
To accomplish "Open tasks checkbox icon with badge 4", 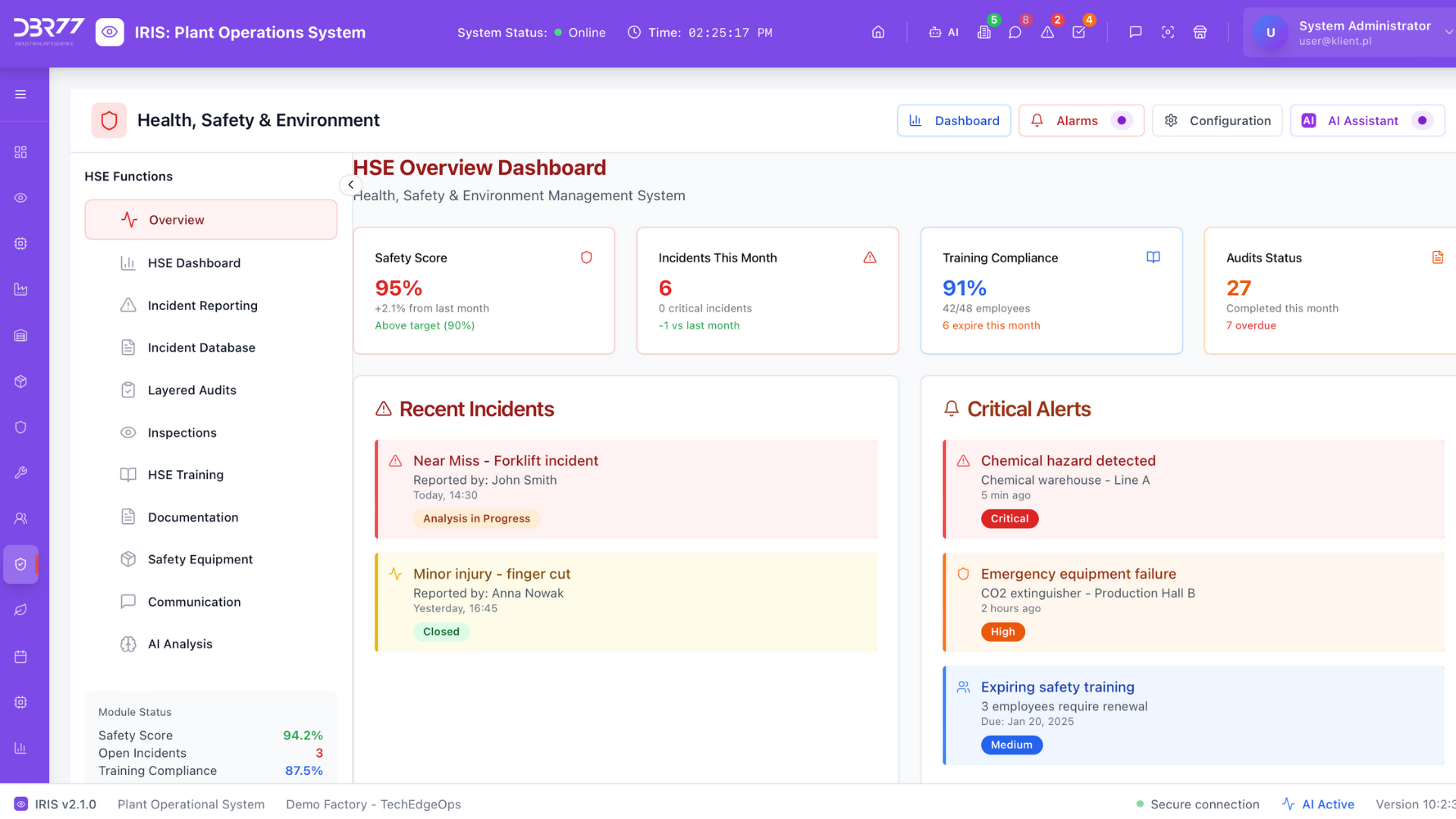I will (x=1078, y=33).
